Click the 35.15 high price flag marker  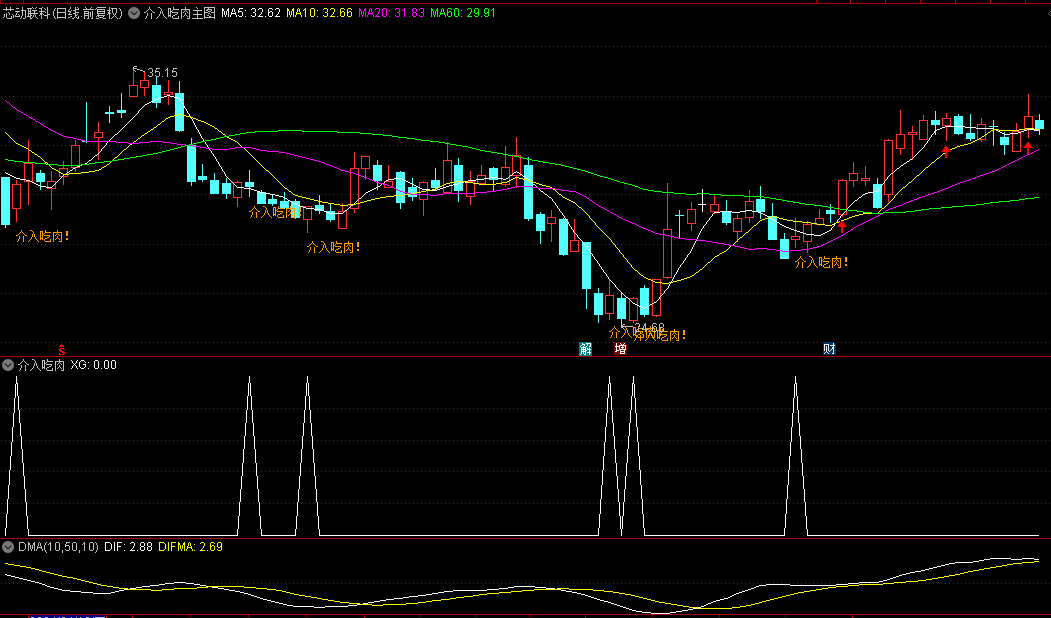pos(160,73)
